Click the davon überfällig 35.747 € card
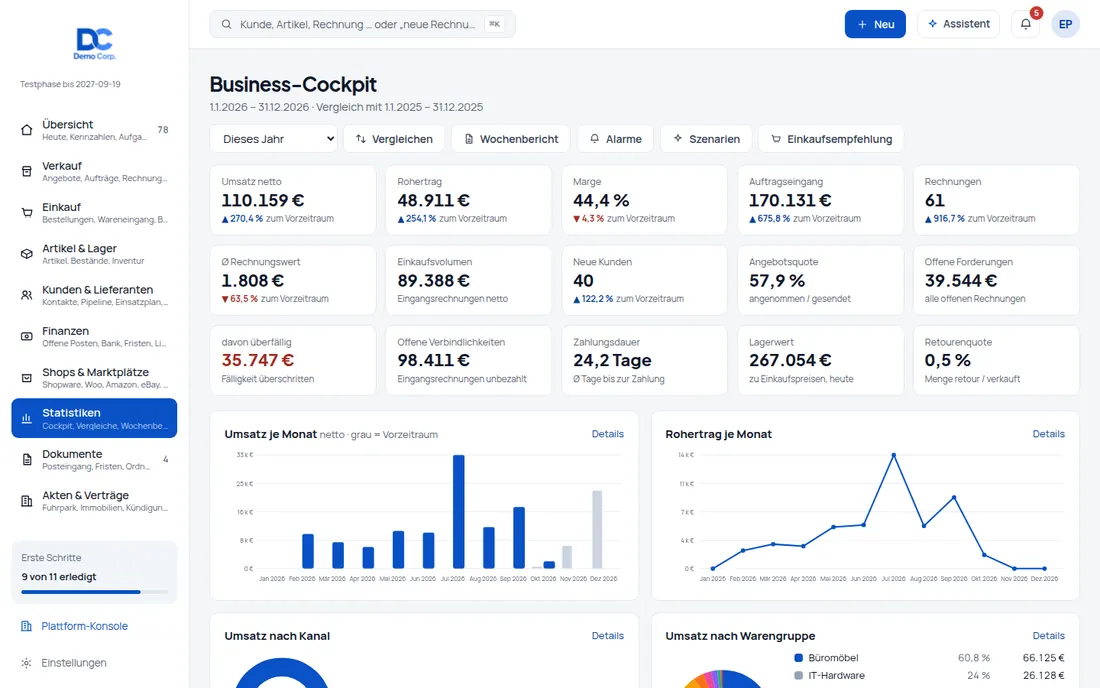The width and height of the screenshot is (1100, 688). pos(293,360)
